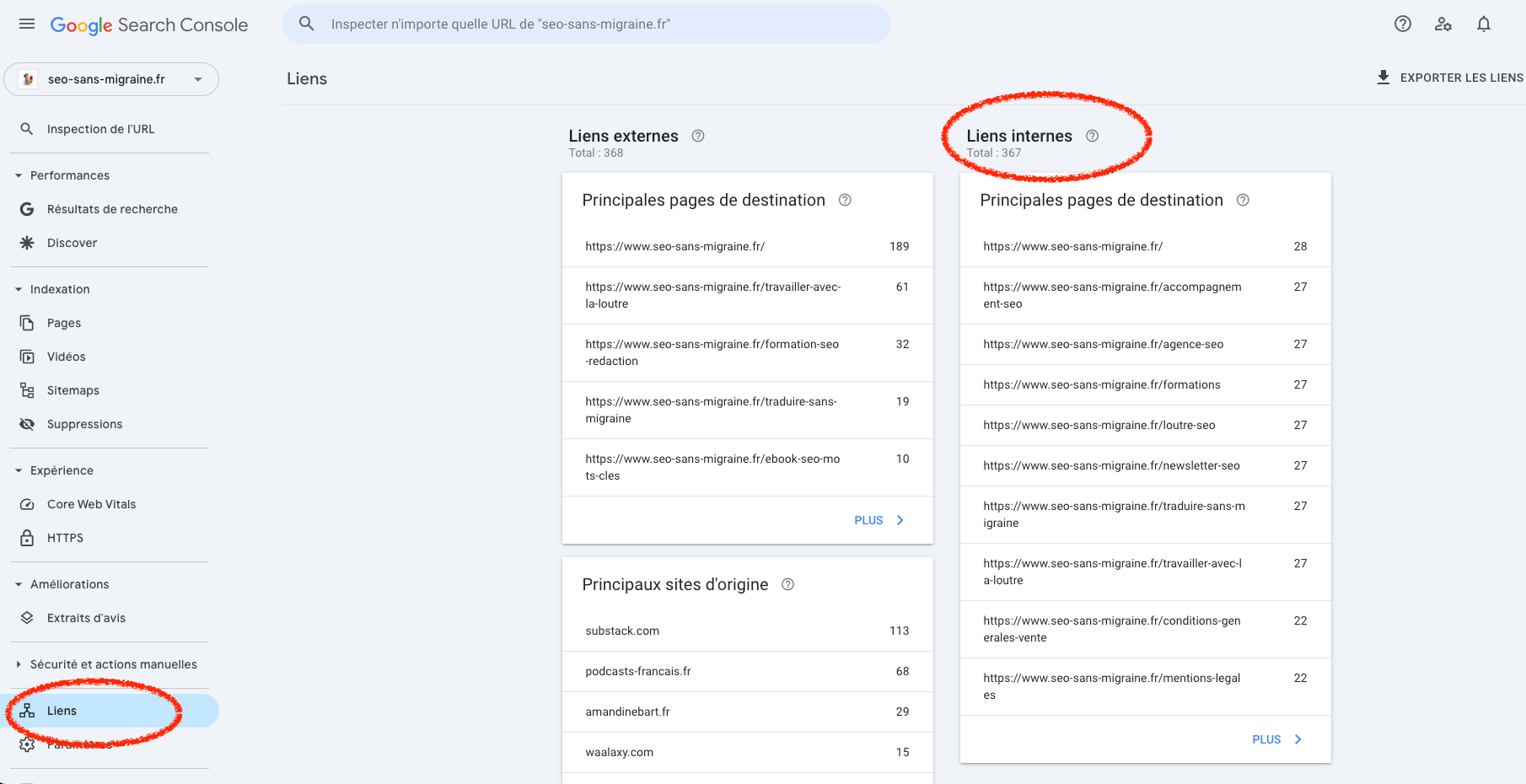Open user settings and permissions icon

[1443, 24]
